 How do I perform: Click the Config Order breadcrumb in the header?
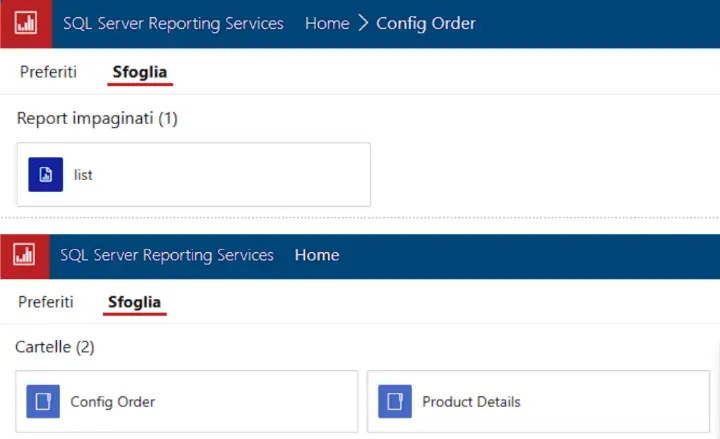click(x=426, y=23)
